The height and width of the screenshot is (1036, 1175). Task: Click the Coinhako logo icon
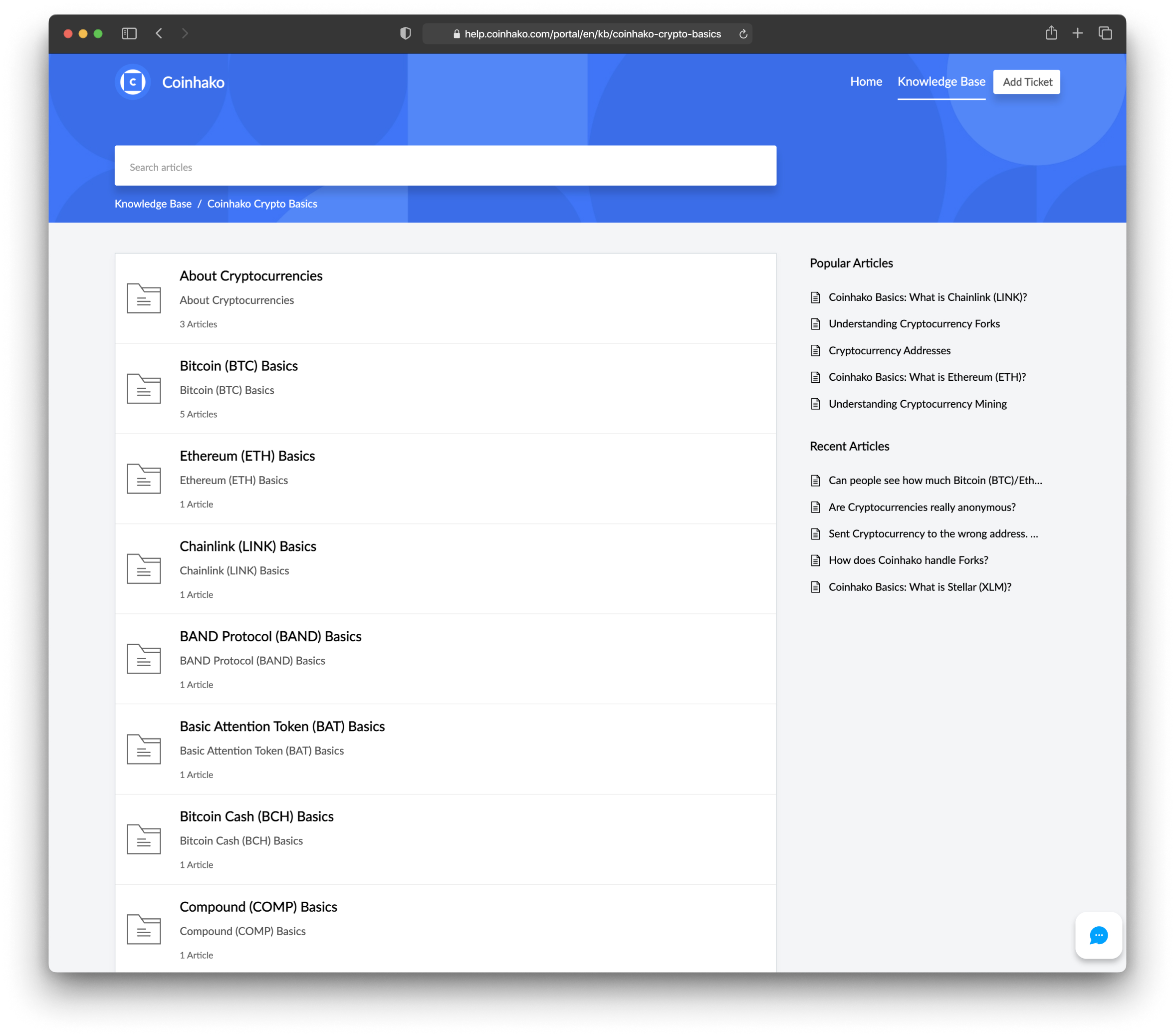(x=133, y=82)
